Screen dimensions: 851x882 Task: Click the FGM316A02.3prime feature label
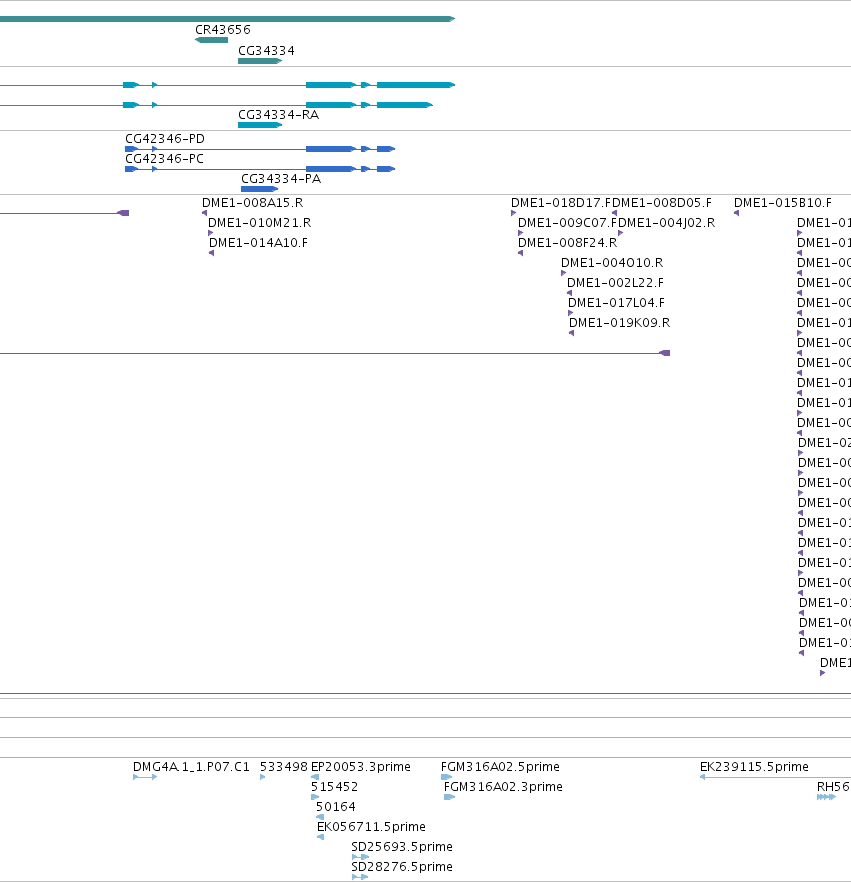pos(503,787)
